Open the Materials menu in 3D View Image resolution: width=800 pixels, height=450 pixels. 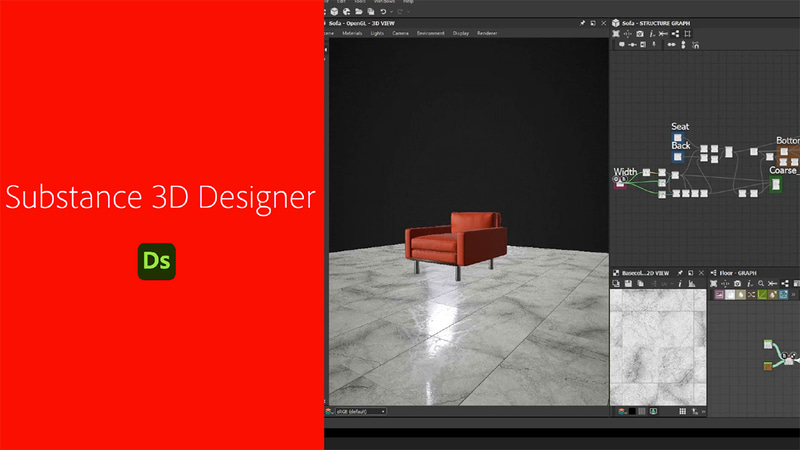(352, 33)
